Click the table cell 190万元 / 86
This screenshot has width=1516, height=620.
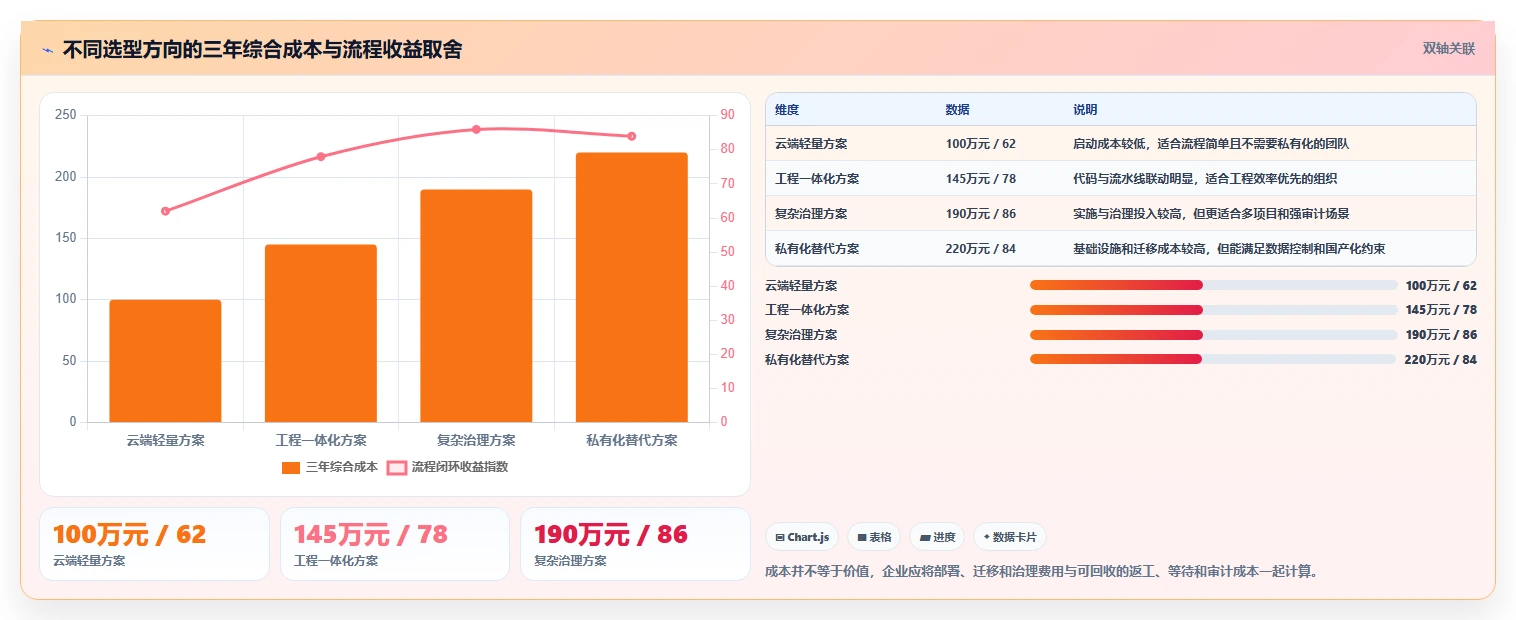(981, 214)
